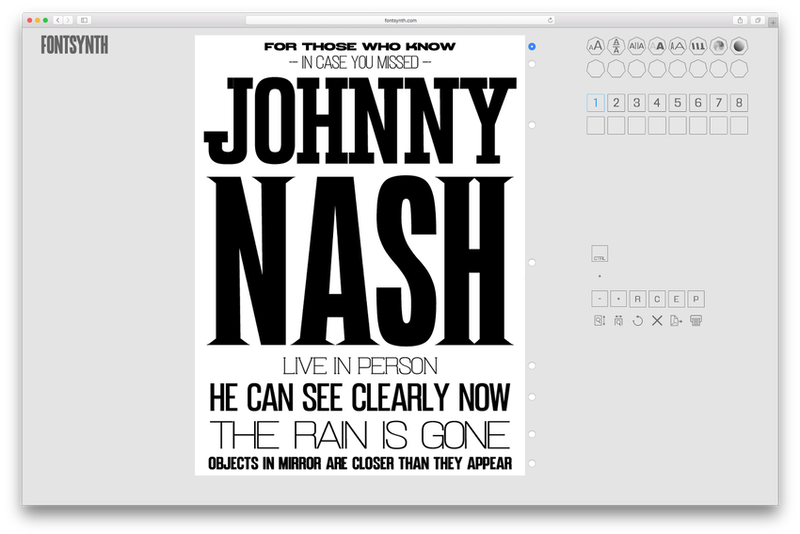Click the X clear icon
The height and width of the screenshot is (534, 800).
point(657,320)
